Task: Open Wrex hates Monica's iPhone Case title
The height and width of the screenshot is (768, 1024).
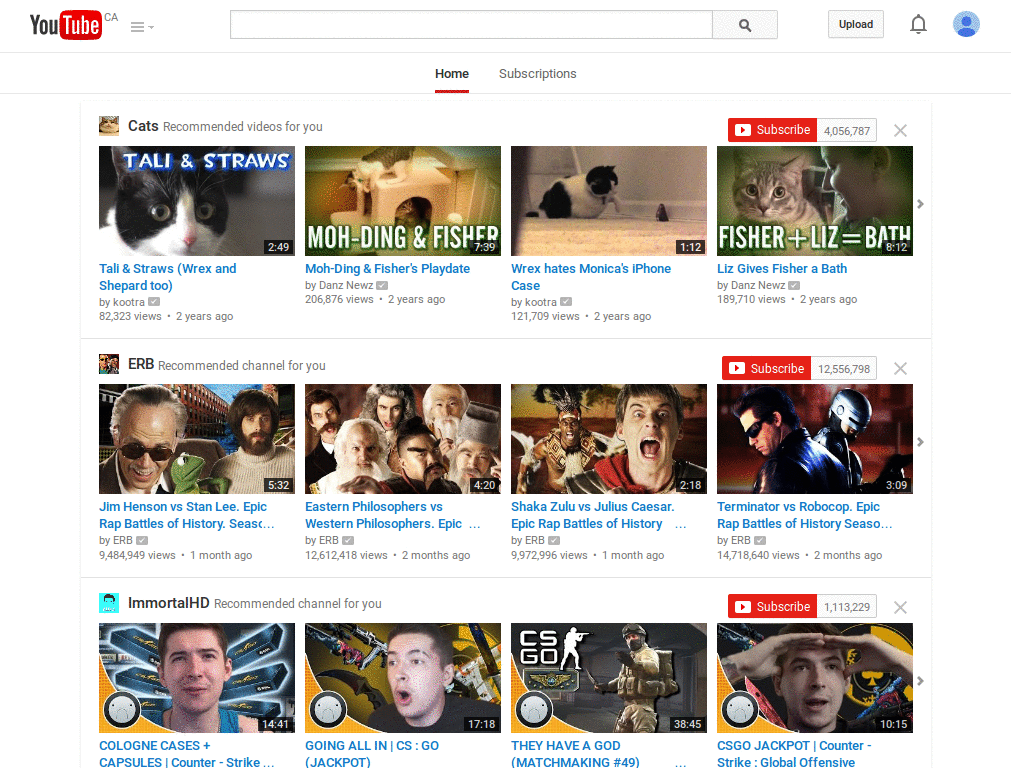Action: click(591, 277)
